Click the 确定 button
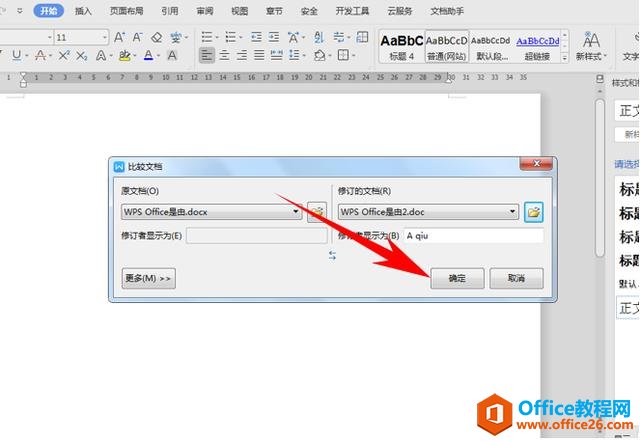Screen dimensions: 640x442 (x=457, y=278)
